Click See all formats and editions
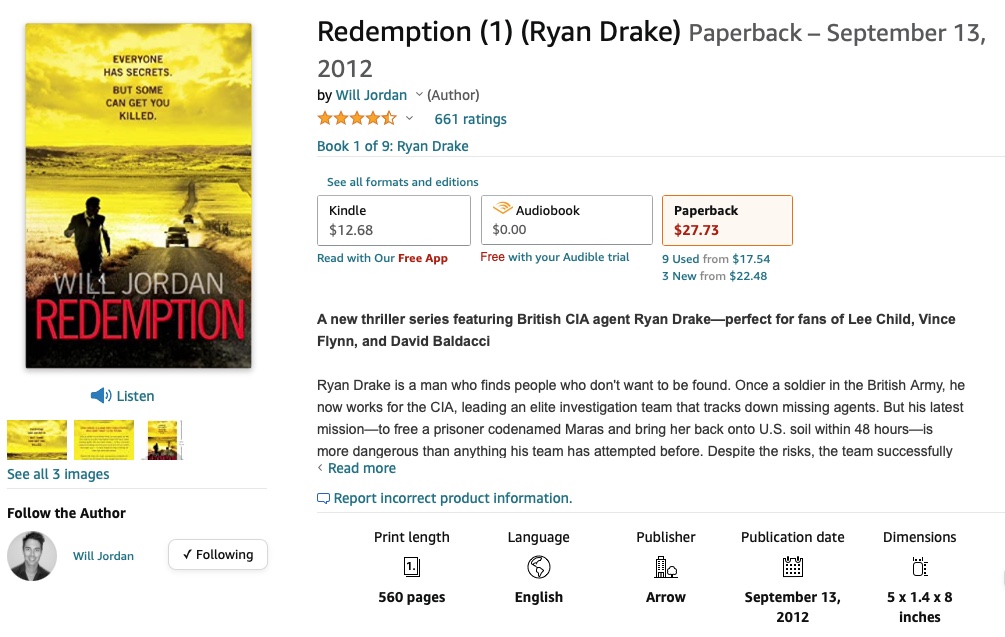The width and height of the screenshot is (1005, 637). point(402,182)
